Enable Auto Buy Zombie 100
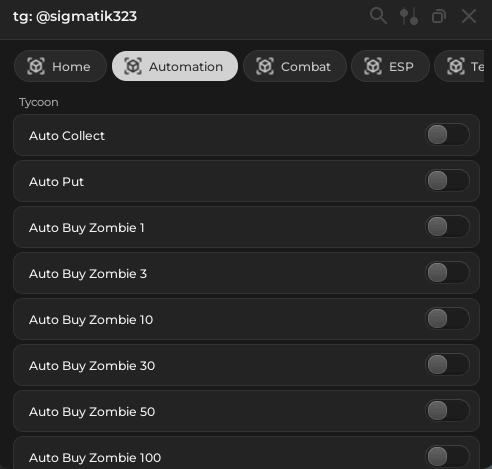Viewport: 492px width, 469px height. coord(447,457)
